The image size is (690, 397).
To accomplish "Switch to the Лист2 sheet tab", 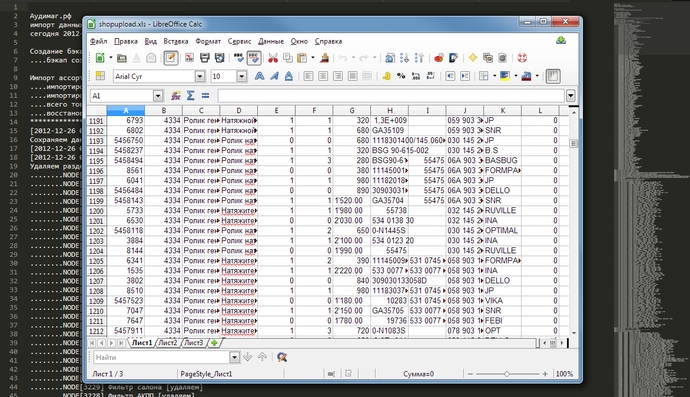I will point(168,342).
